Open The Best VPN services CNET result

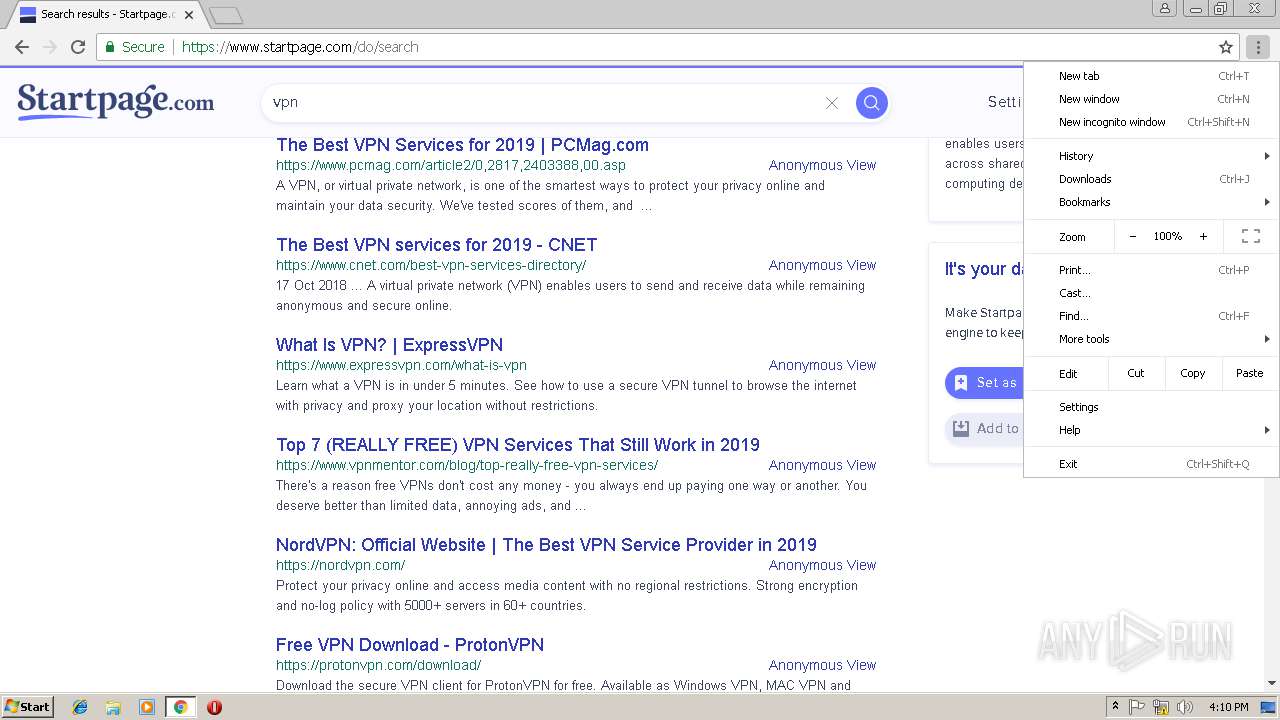click(x=436, y=245)
